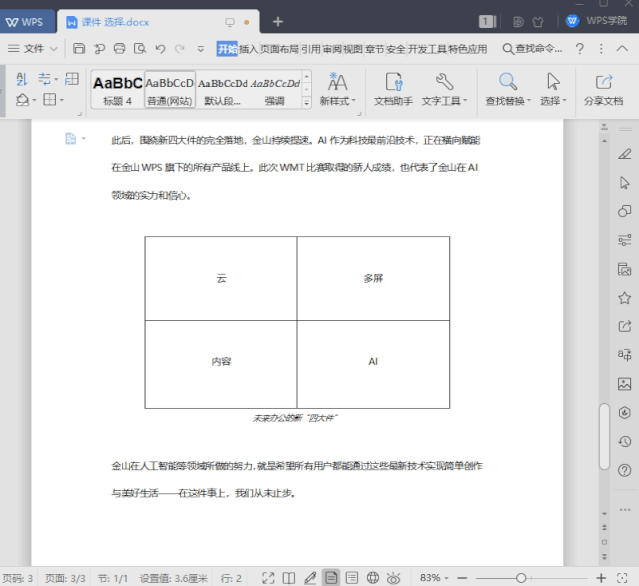639x586 pixels.
Task: Collapse the ribbon with the chevron
Action: click(622, 48)
